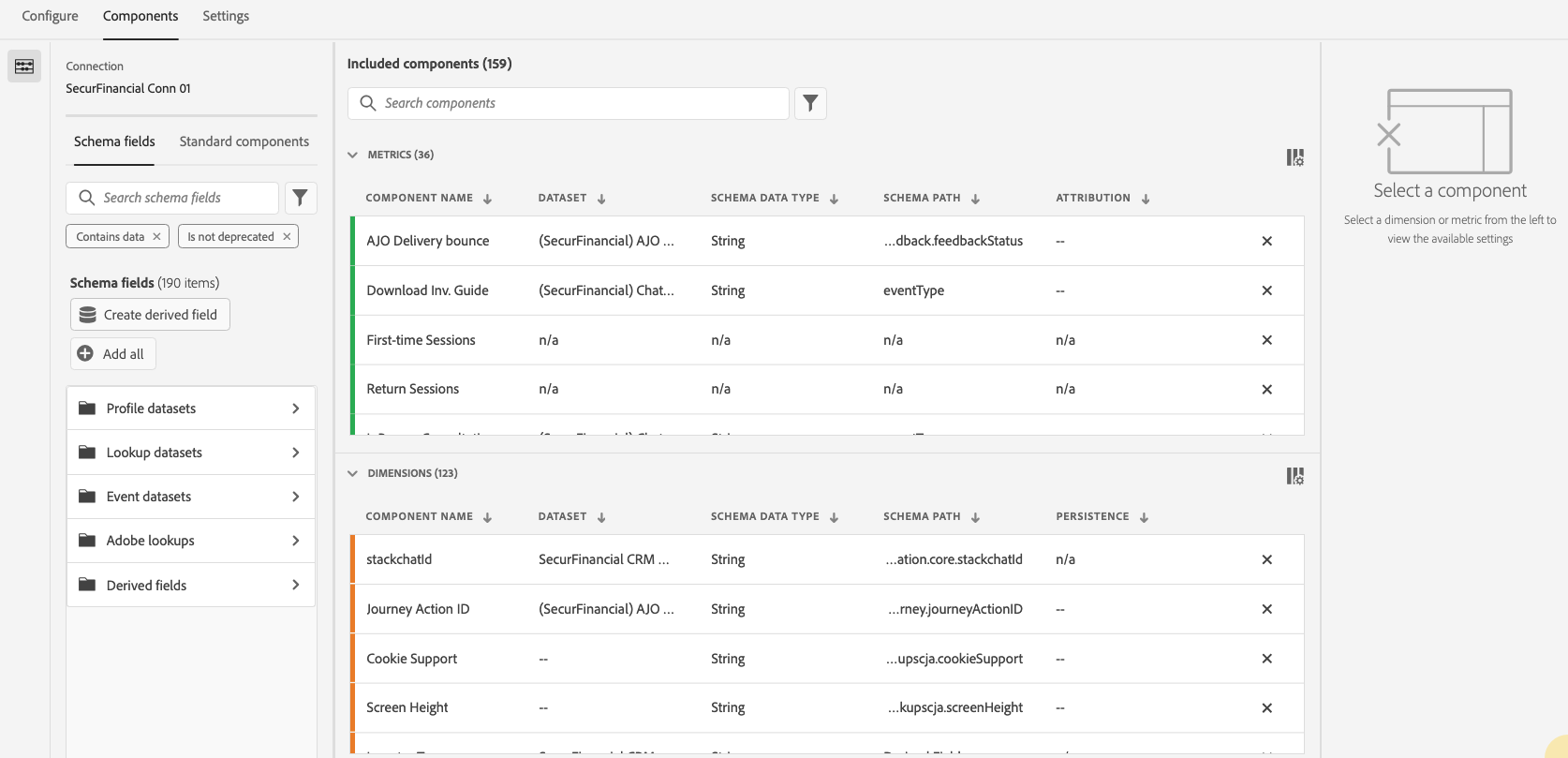Remove AJO Delivery bounce metric
The image size is (1568, 758).
[1266, 241]
